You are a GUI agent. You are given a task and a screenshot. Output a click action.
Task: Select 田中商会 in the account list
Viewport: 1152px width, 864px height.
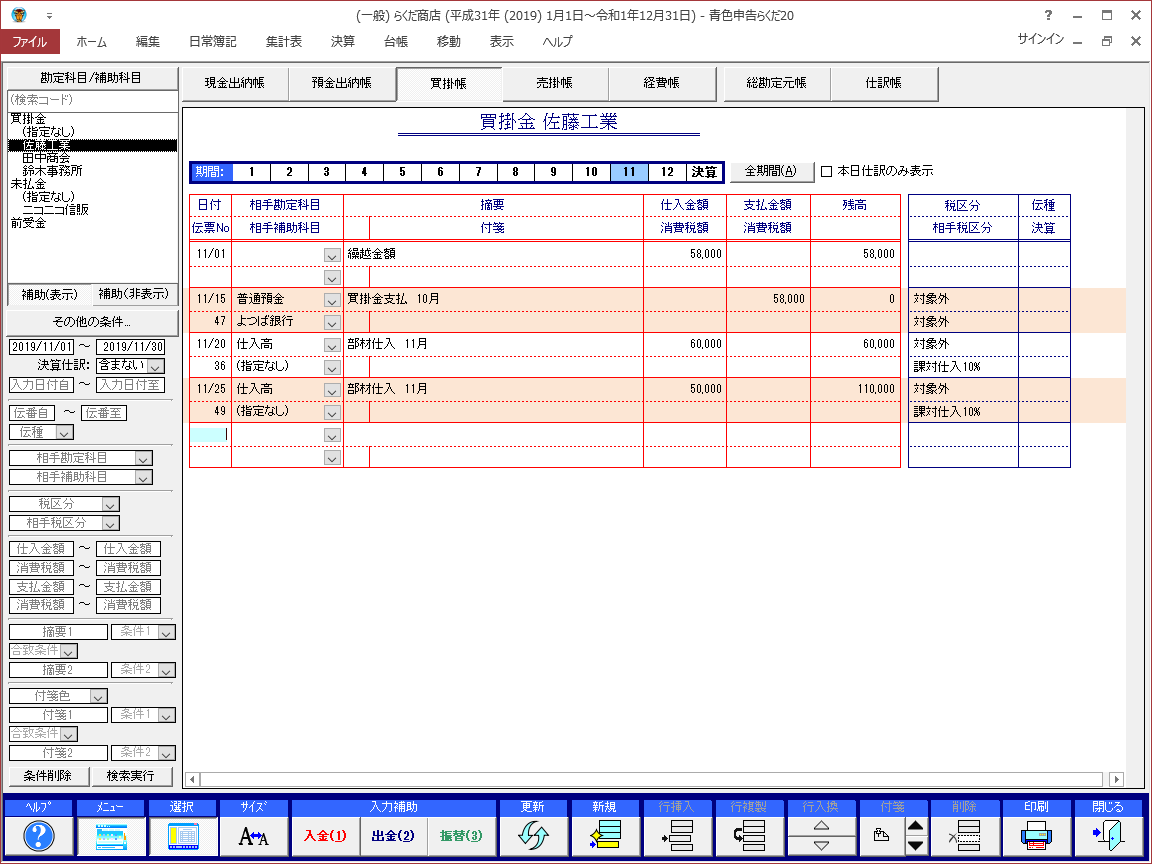pos(46,158)
